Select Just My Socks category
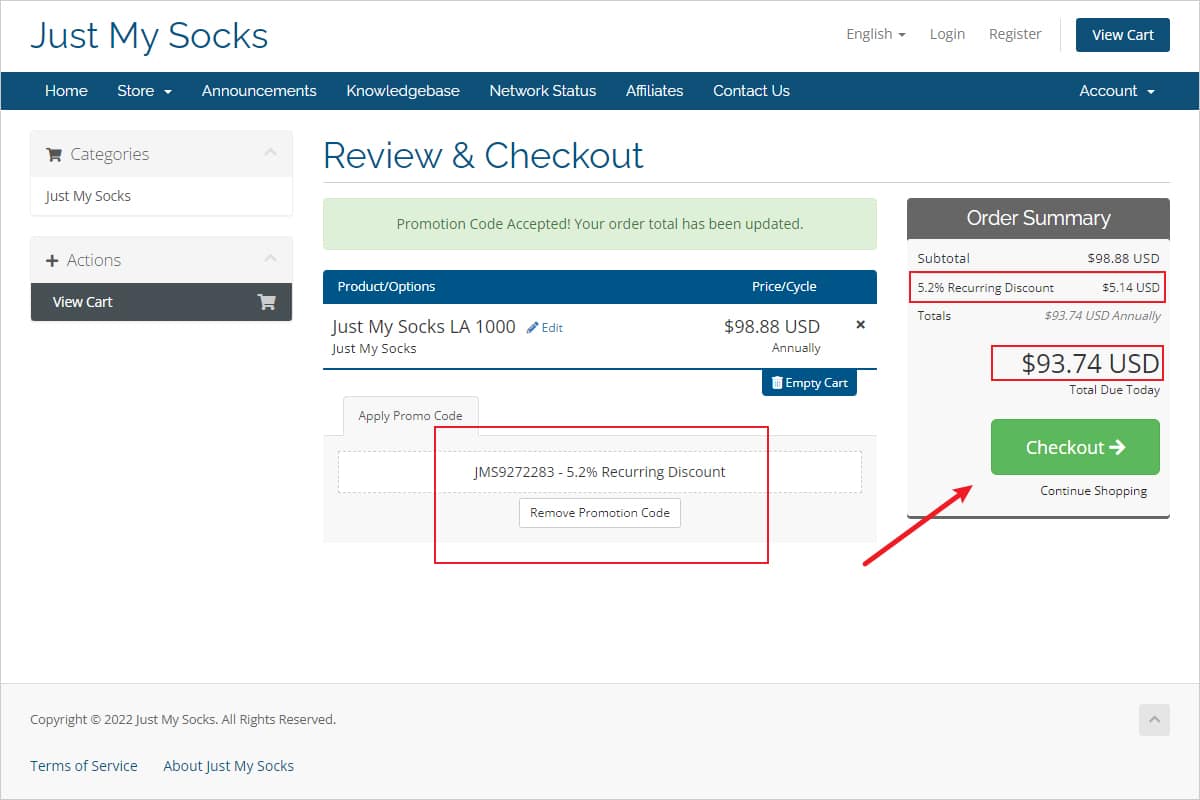Viewport: 1200px width, 800px height. 88,196
